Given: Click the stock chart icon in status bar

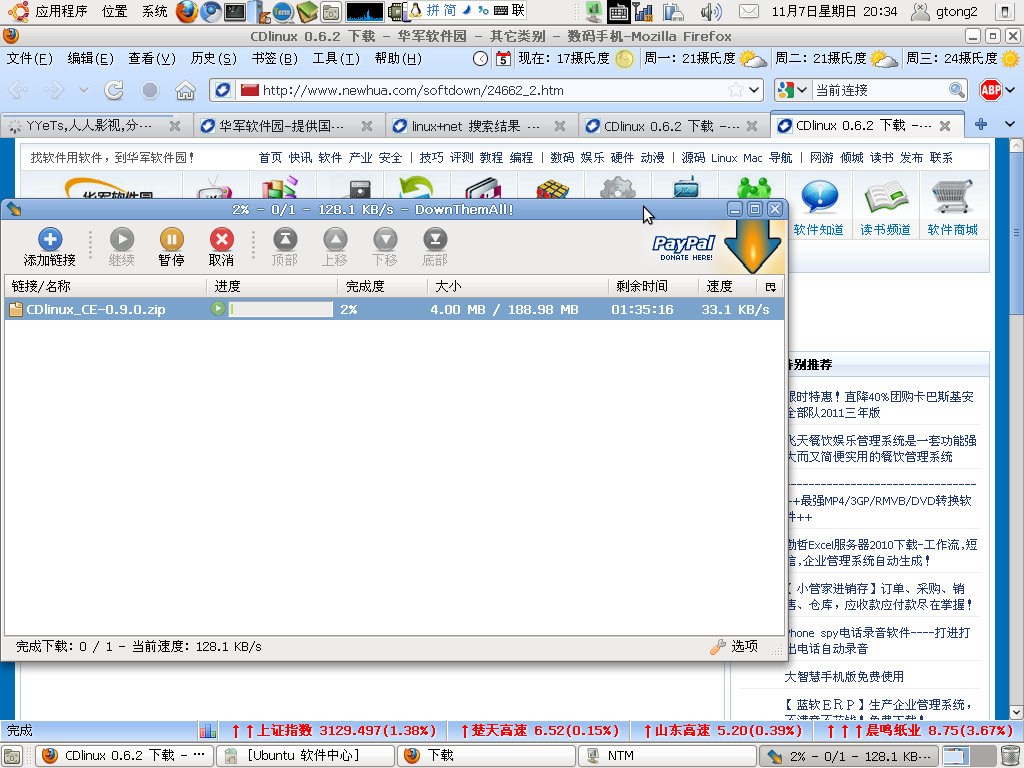Looking at the screenshot, I should coord(208,730).
